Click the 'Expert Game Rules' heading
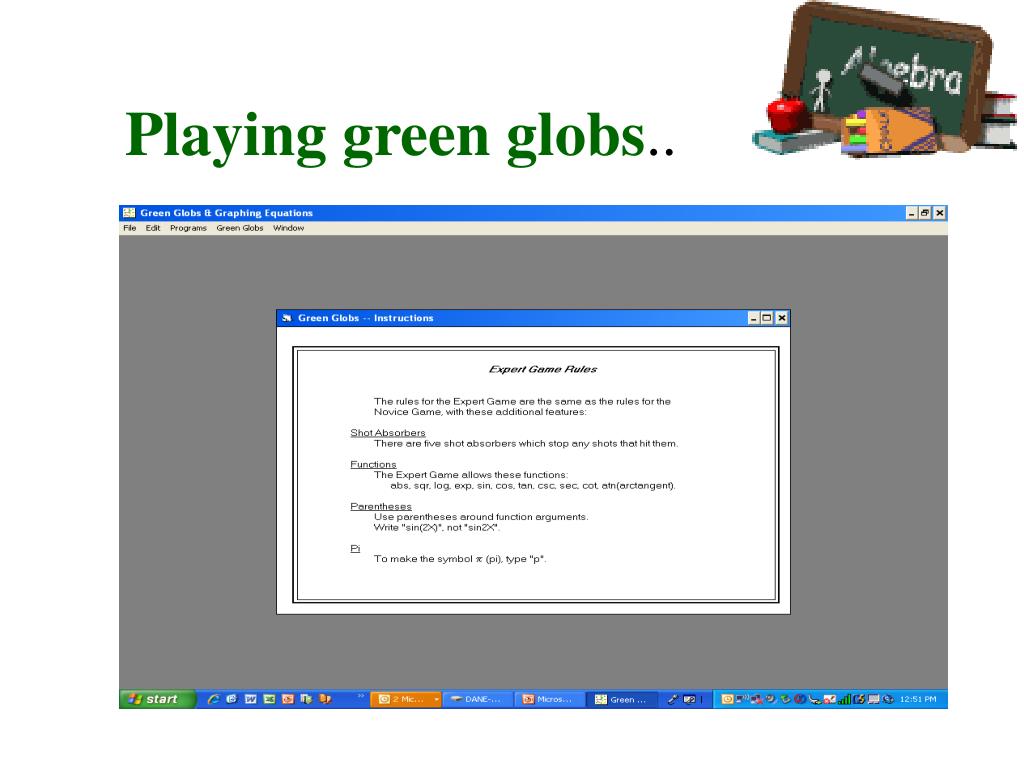 click(543, 369)
